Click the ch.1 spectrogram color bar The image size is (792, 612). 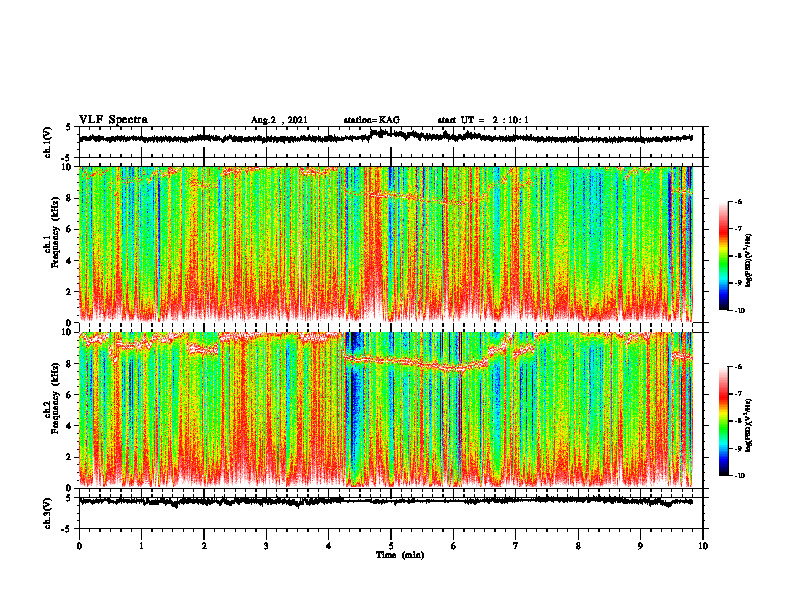click(723, 256)
